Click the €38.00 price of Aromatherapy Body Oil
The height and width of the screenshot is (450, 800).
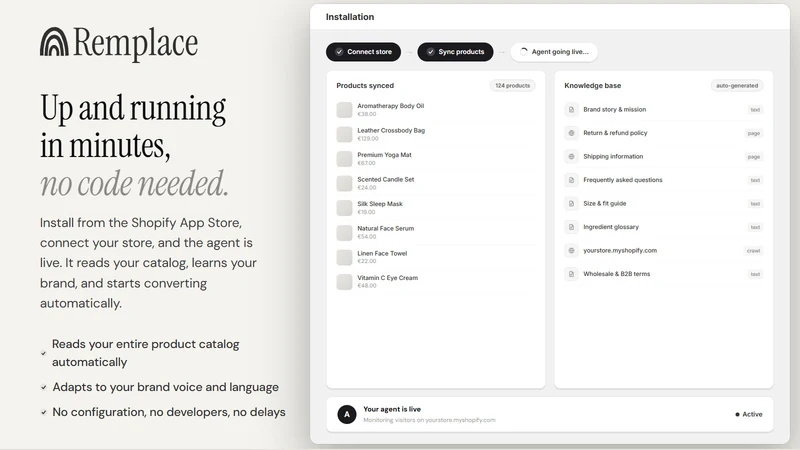[366, 114]
